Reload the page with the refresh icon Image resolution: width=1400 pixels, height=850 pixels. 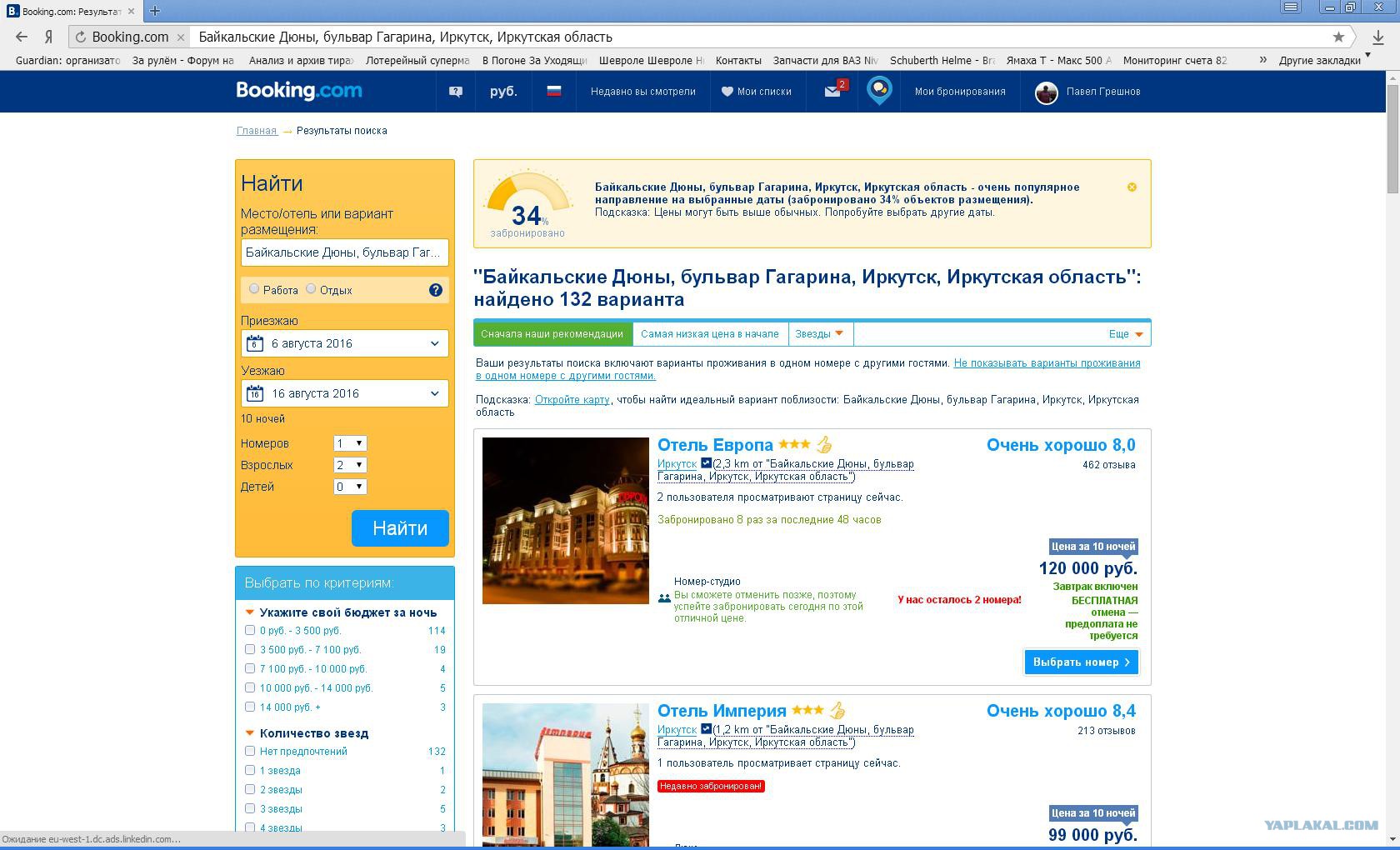81,37
